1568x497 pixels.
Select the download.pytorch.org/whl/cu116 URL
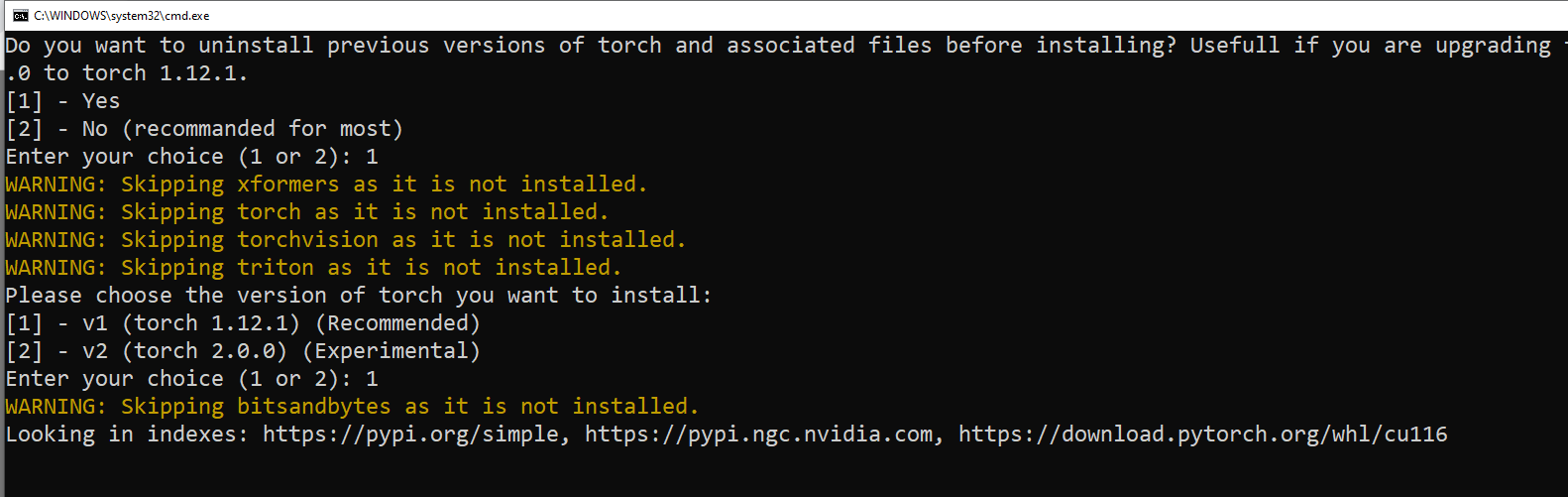tap(1202, 435)
